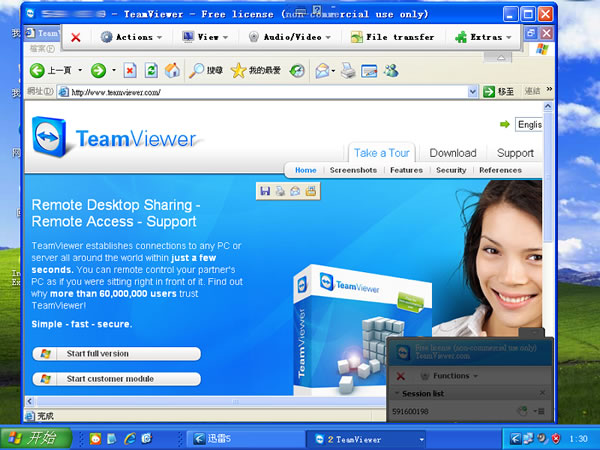Click the network computers icon in system tray
The image size is (600, 450).
tap(528, 439)
